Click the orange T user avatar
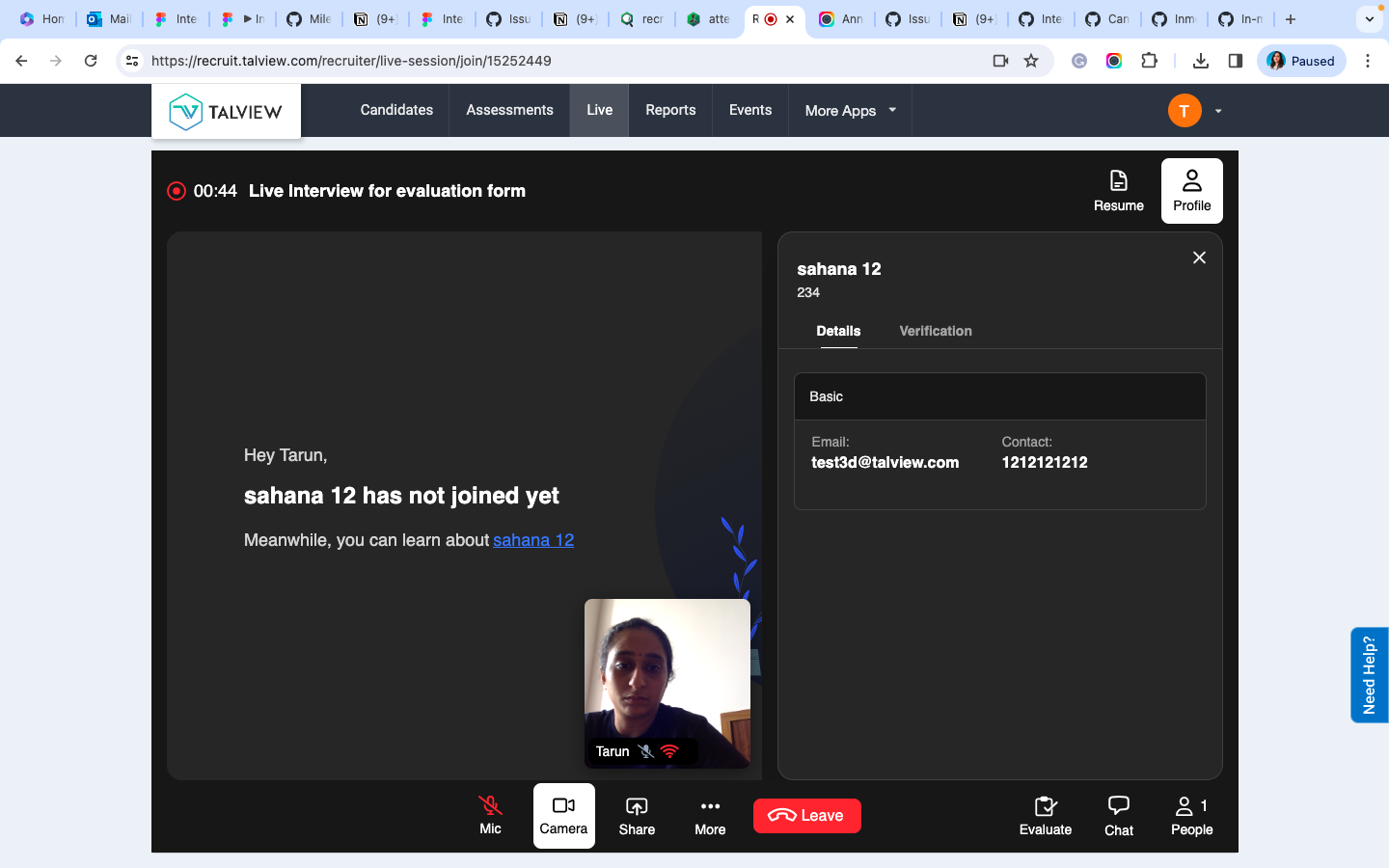The image size is (1389, 868). (1185, 111)
